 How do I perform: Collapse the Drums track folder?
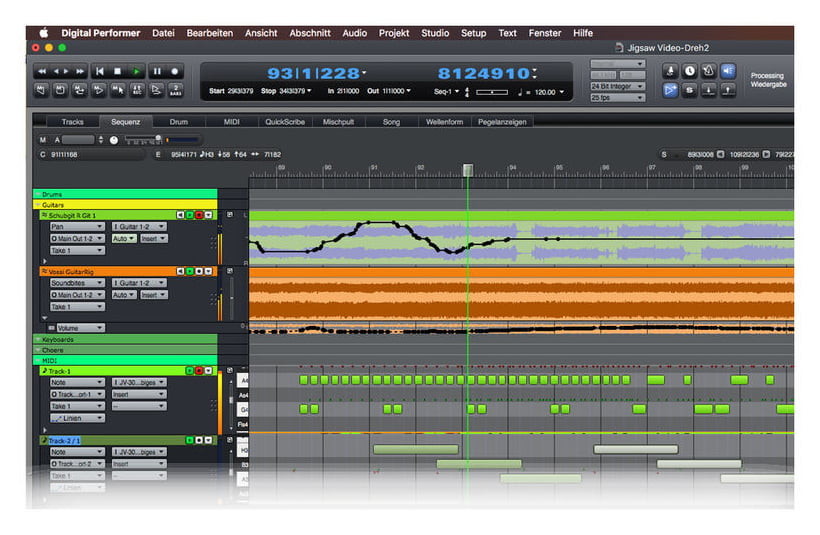pyautogui.click(x=38, y=194)
